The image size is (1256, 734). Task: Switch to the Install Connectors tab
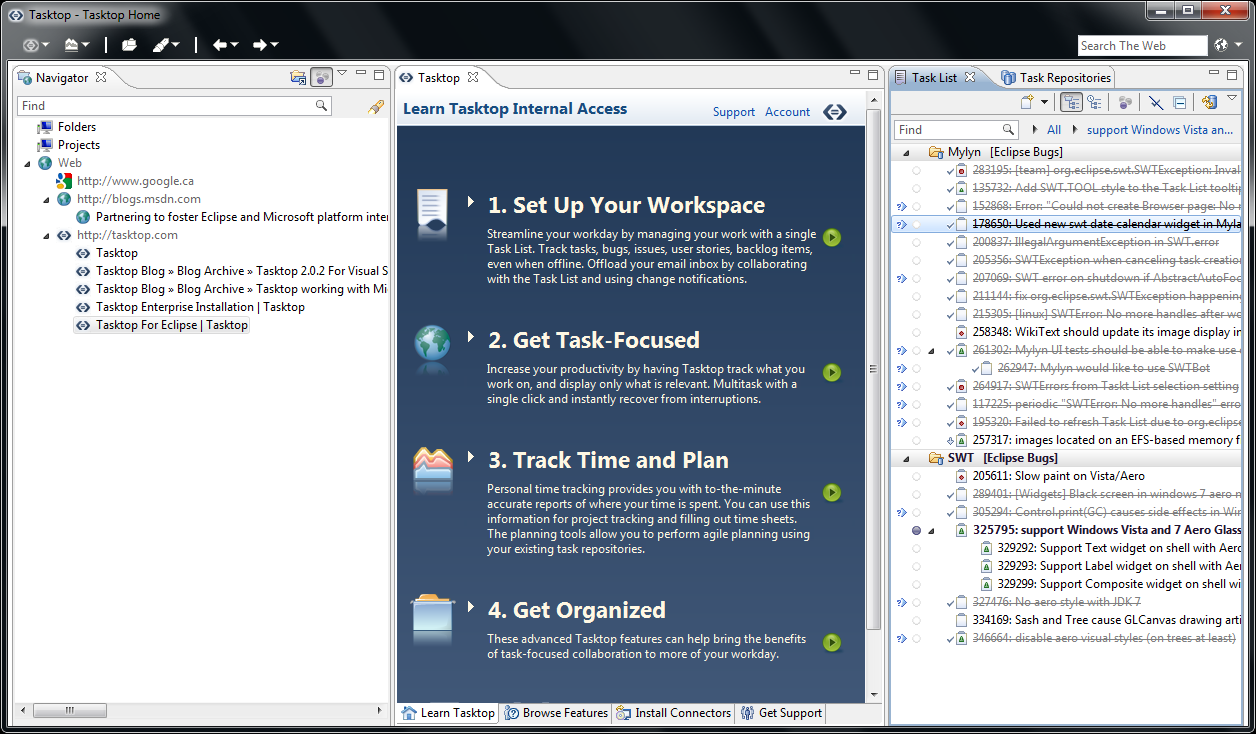click(x=674, y=713)
